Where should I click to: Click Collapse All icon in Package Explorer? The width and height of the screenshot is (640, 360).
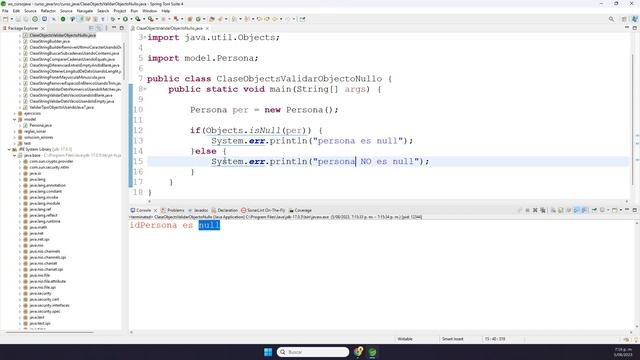point(91,28)
